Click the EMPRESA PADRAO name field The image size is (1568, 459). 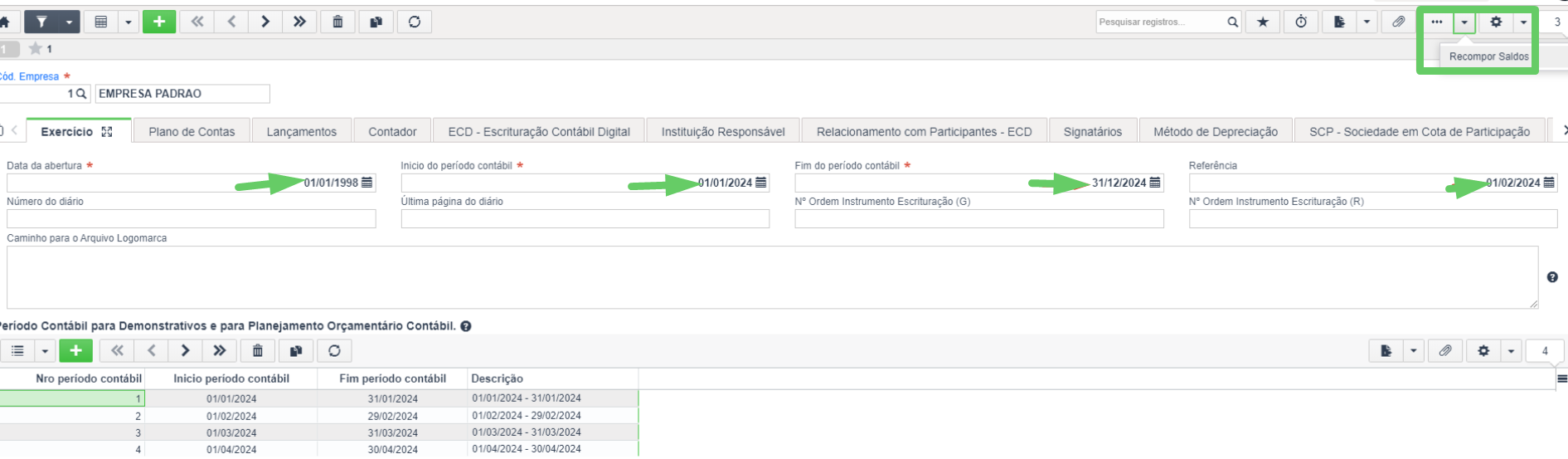pyautogui.click(x=182, y=94)
